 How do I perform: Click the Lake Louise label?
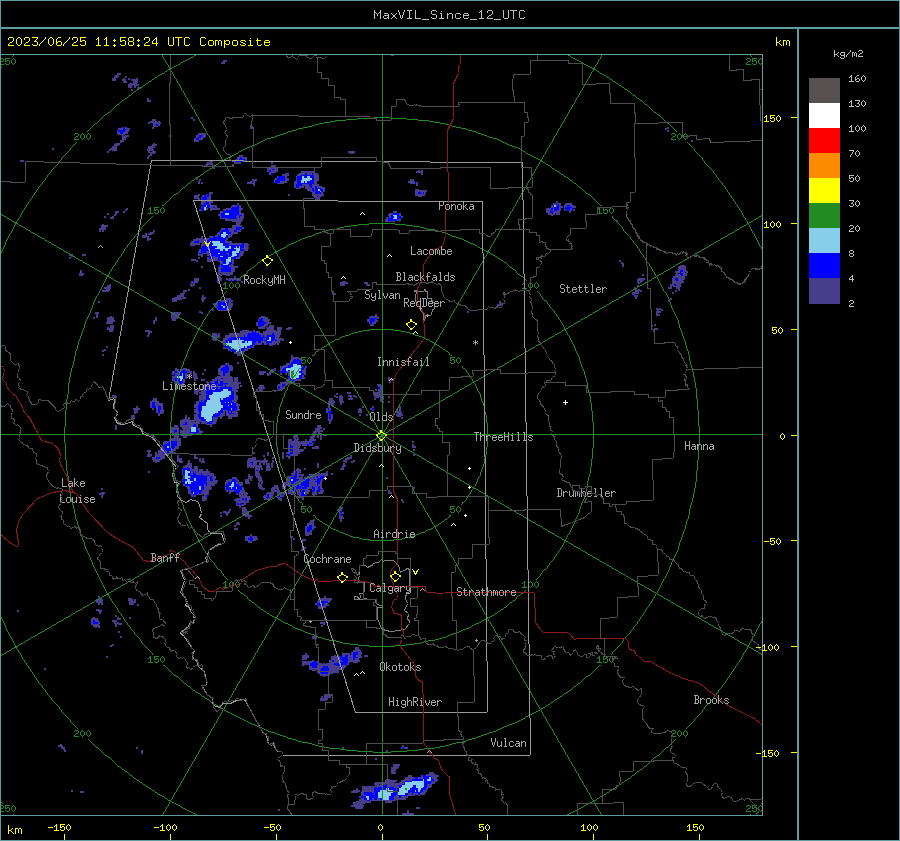[x=77, y=491]
